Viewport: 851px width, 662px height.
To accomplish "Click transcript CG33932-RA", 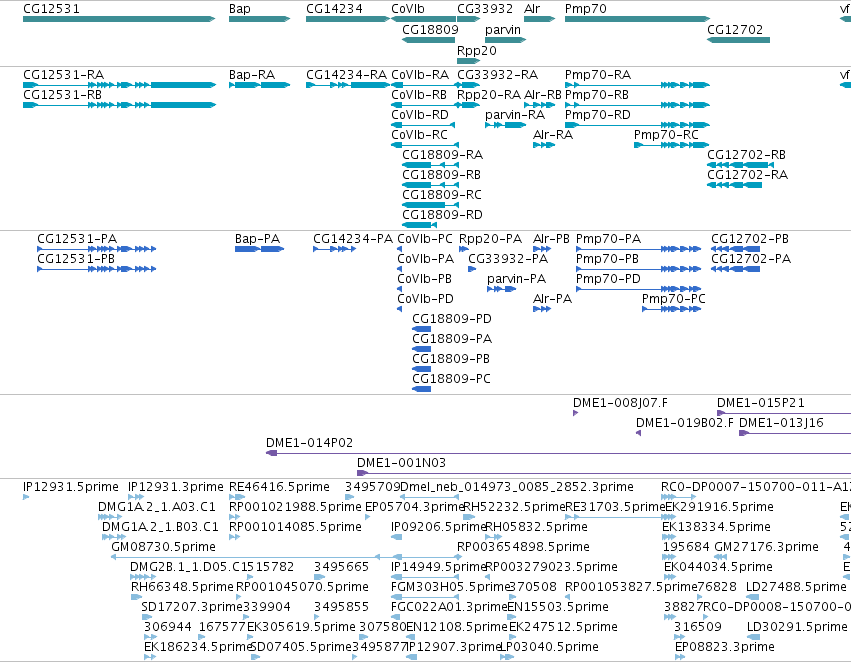I will pyautogui.click(x=468, y=85).
